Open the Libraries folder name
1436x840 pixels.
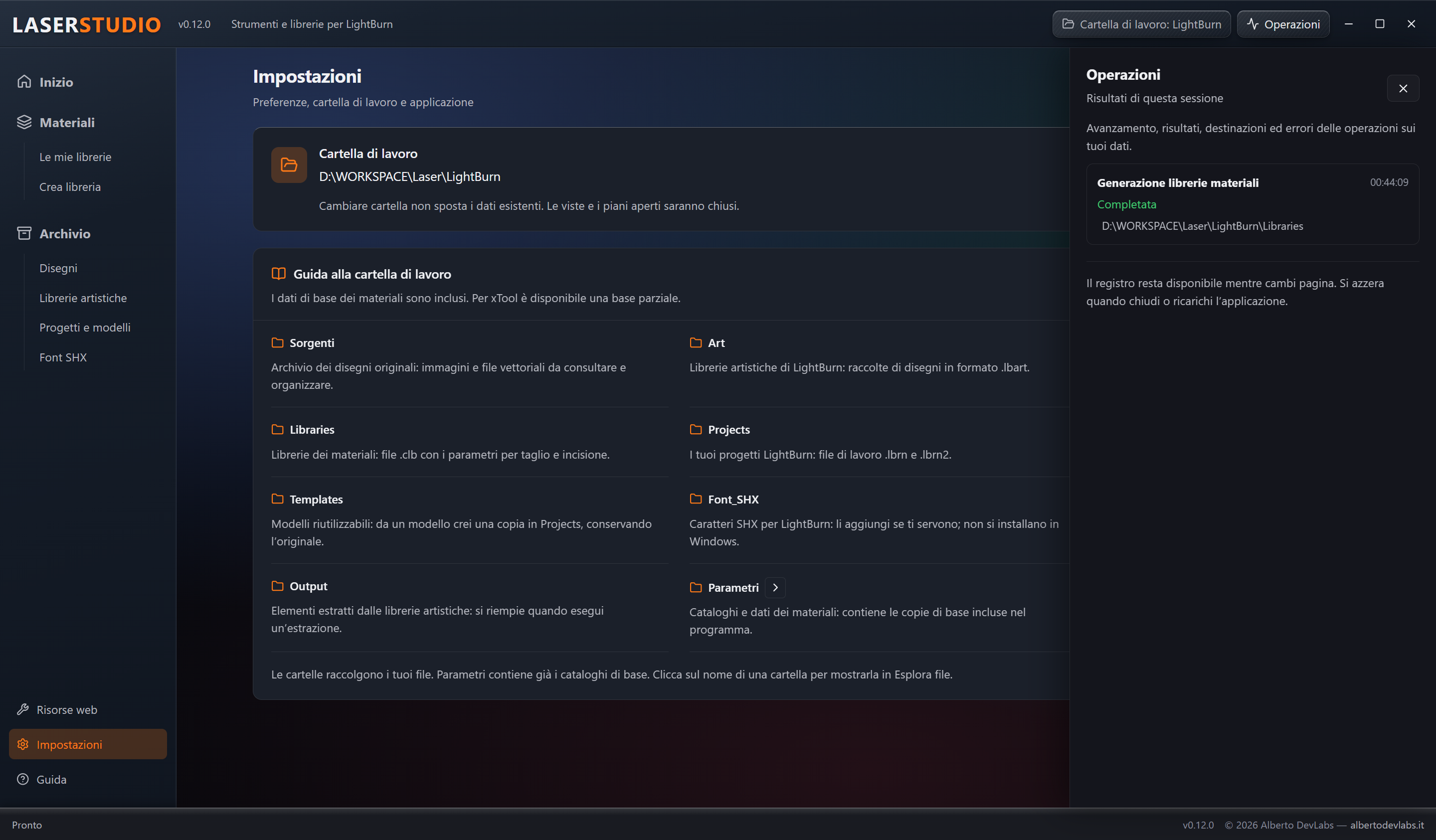pyautogui.click(x=312, y=430)
